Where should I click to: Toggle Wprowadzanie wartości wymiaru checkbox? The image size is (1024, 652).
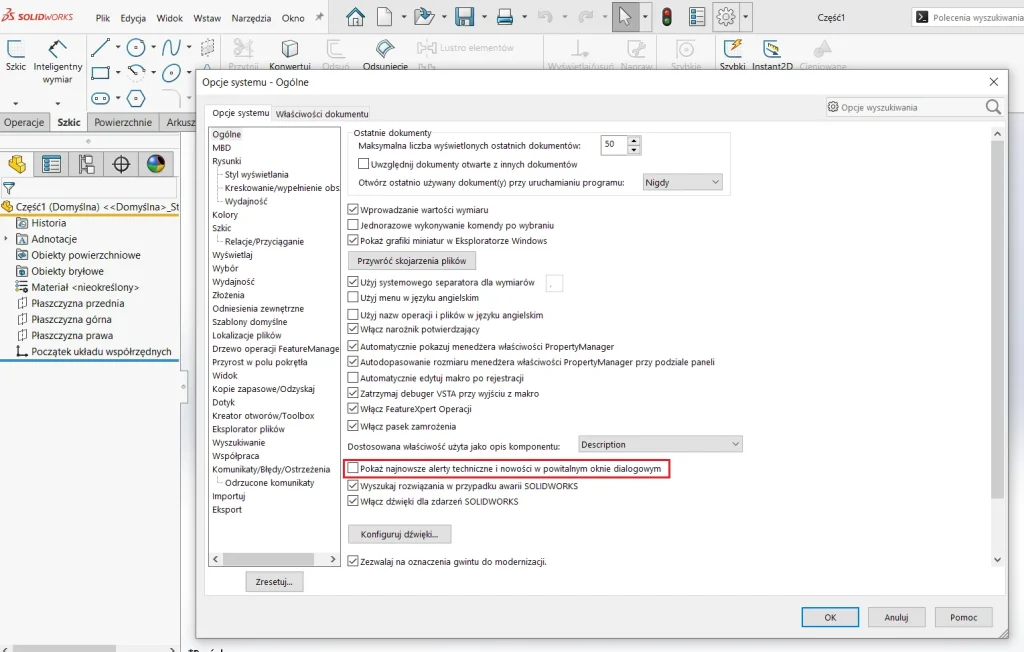coord(353,210)
